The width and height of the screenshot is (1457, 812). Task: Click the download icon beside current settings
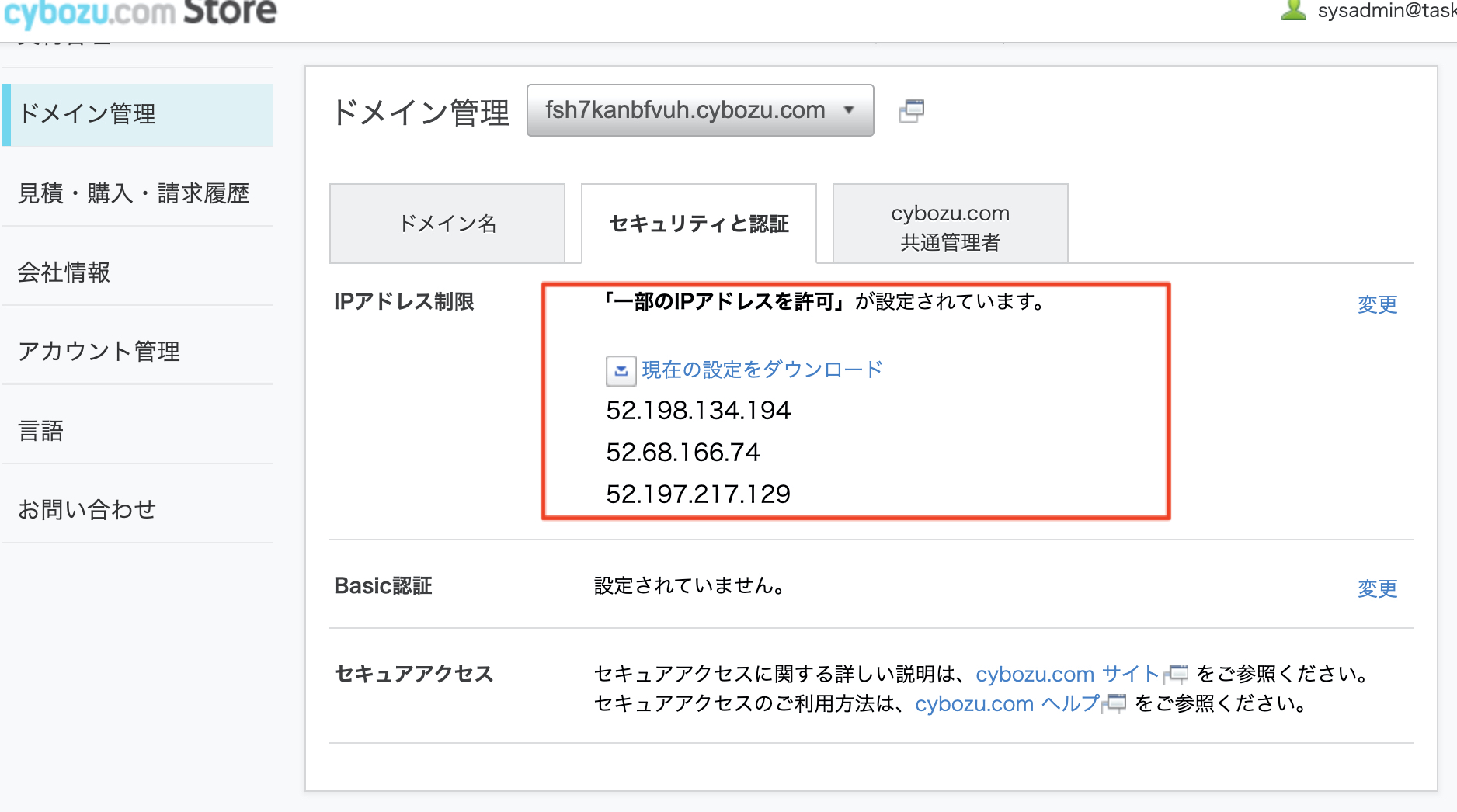621,371
